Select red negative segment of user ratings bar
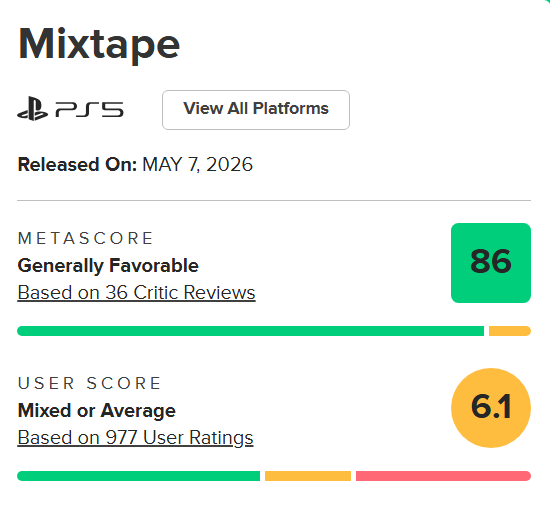The image size is (550, 506). click(x=443, y=476)
